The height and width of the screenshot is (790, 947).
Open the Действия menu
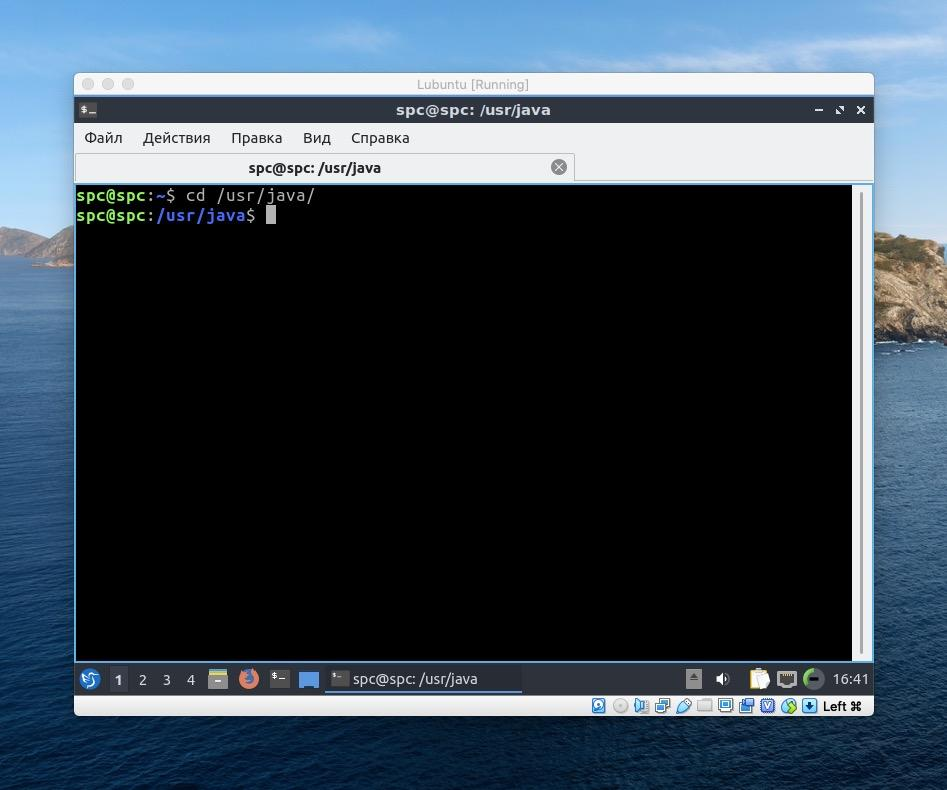click(176, 138)
